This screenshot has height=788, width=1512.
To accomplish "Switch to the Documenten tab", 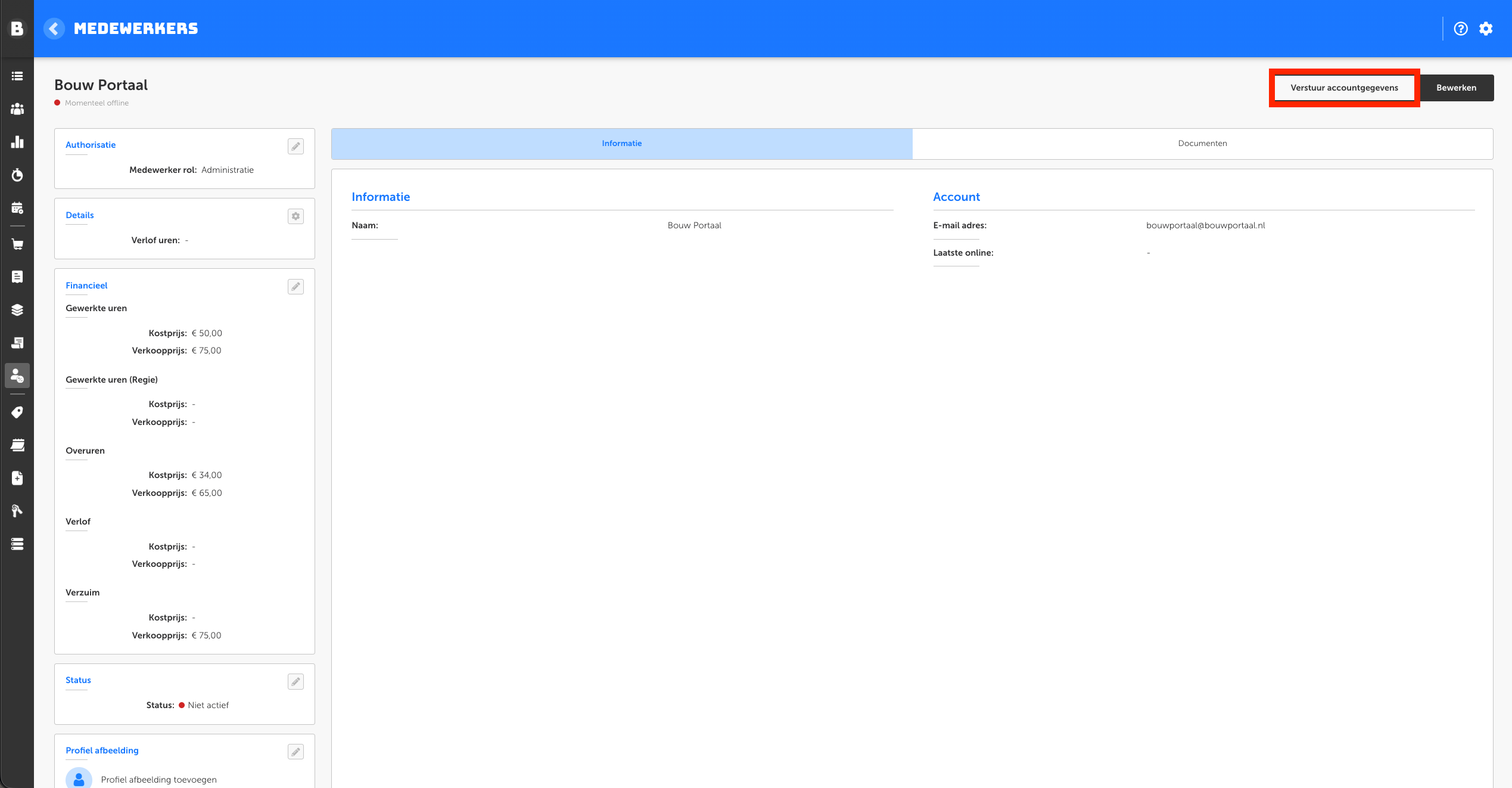I will click(x=1202, y=144).
